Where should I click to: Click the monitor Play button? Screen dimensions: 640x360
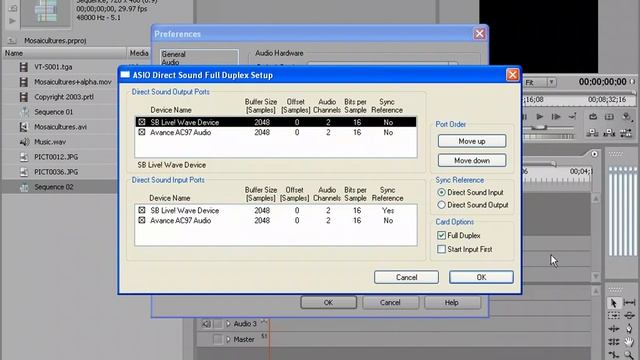539,117
